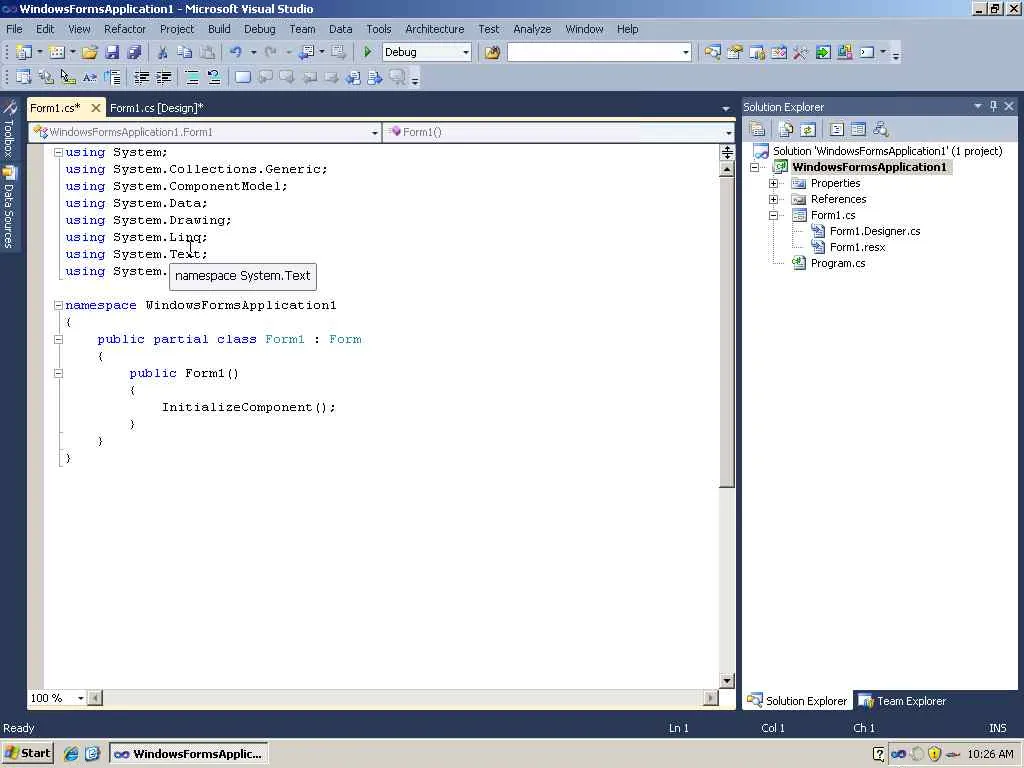This screenshot has width=1024, height=768.
Task: Click the Windows Start button
Action: click(27, 754)
